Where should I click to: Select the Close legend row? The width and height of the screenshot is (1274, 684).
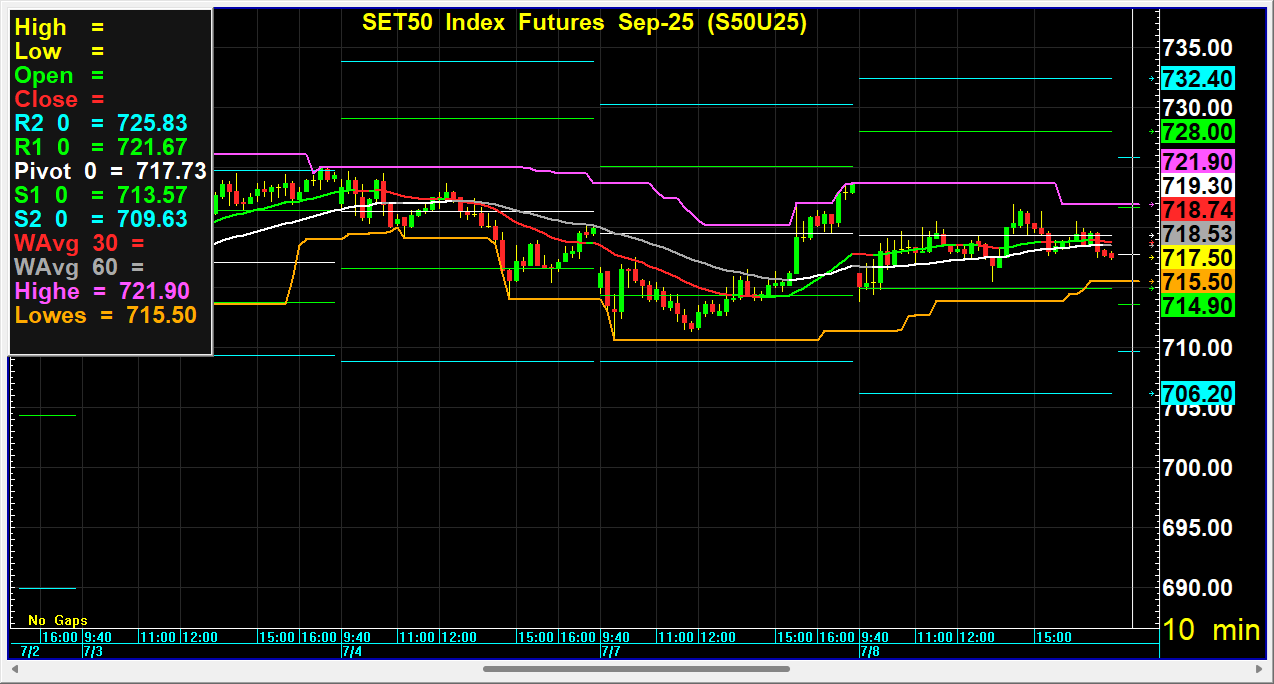click(x=59, y=99)
